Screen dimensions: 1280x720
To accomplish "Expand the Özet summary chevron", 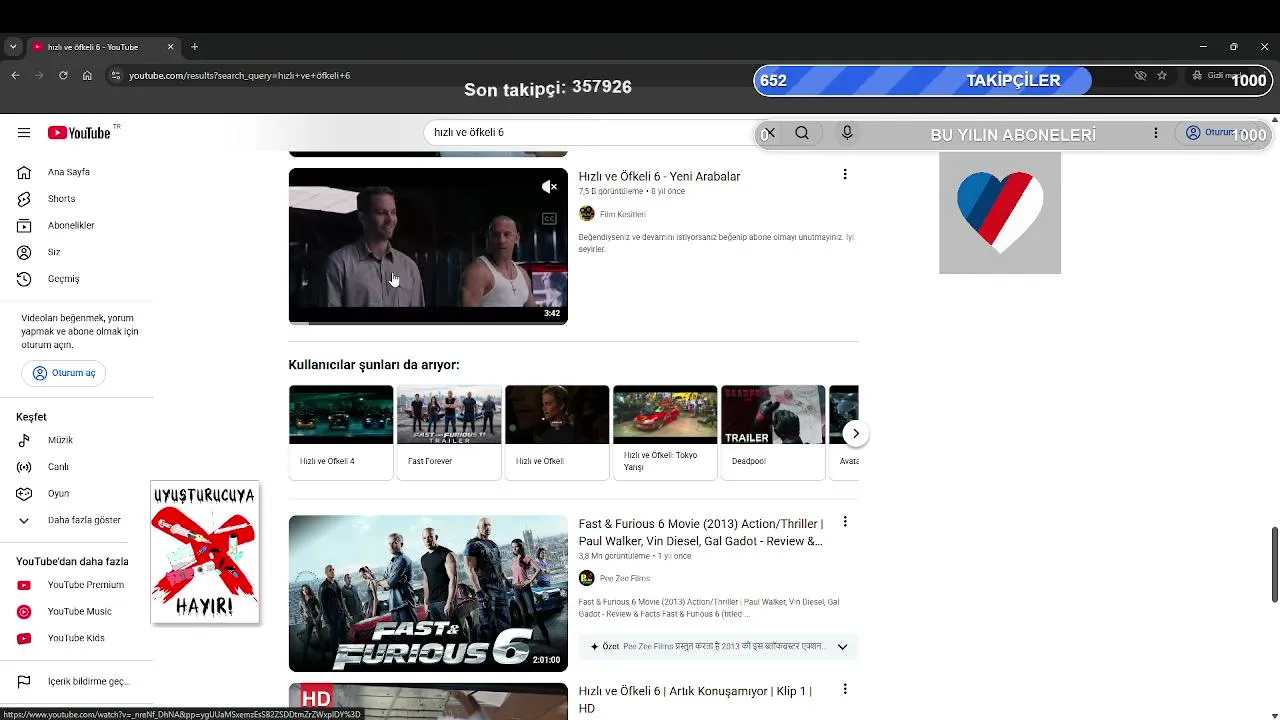I will [x=842, y=647].
